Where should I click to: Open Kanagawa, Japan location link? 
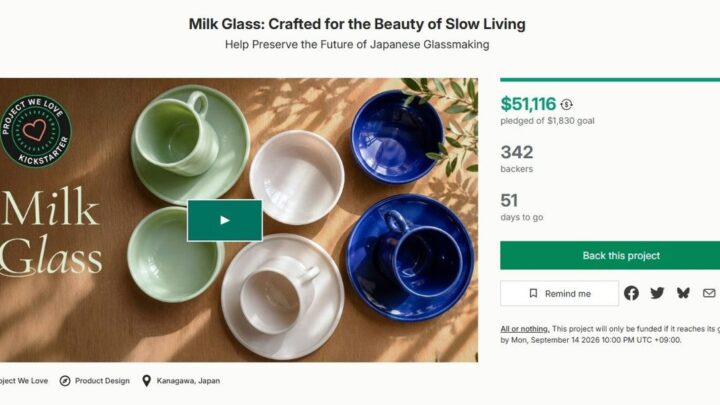[188, 381]
